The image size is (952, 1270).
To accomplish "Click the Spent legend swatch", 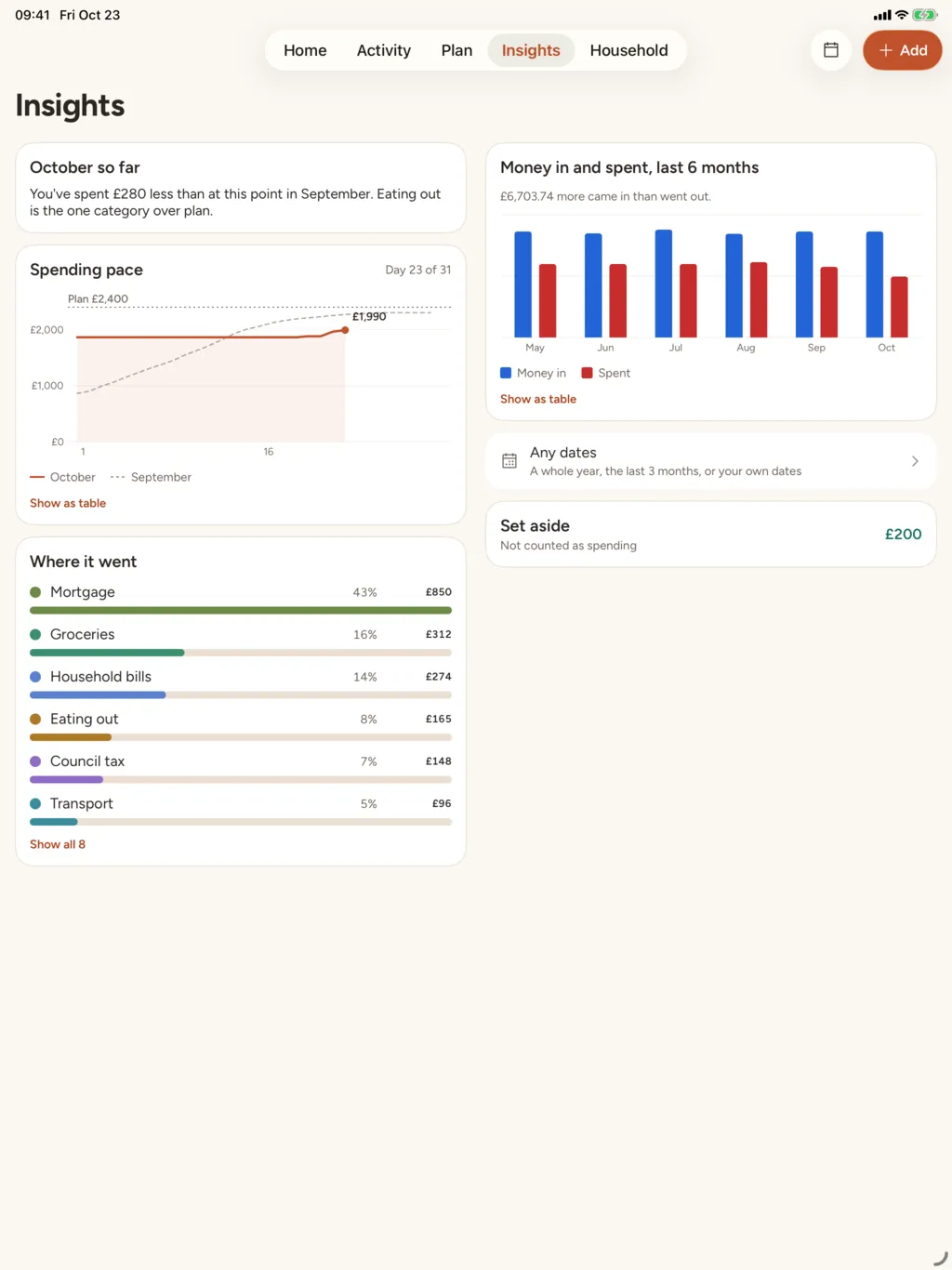I will (x=587, y=373).
